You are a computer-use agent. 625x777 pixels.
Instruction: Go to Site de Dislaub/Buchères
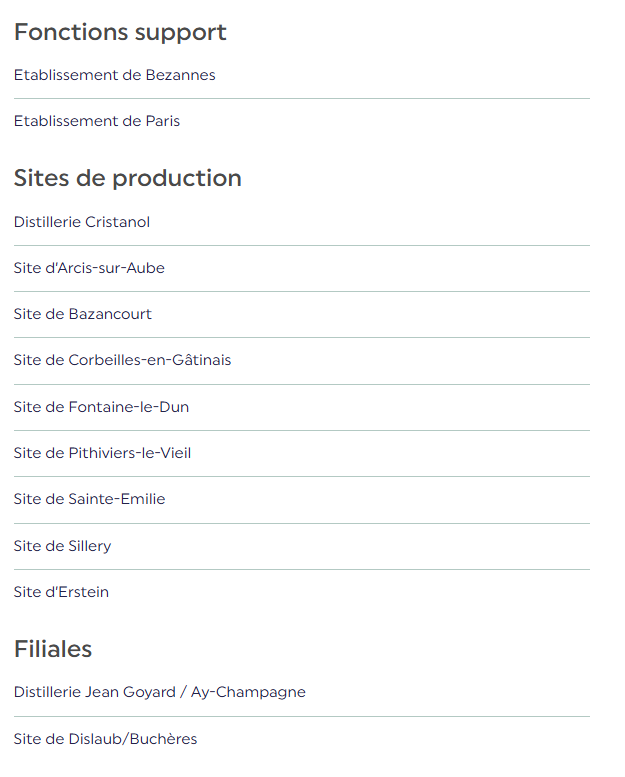[106, 739]
